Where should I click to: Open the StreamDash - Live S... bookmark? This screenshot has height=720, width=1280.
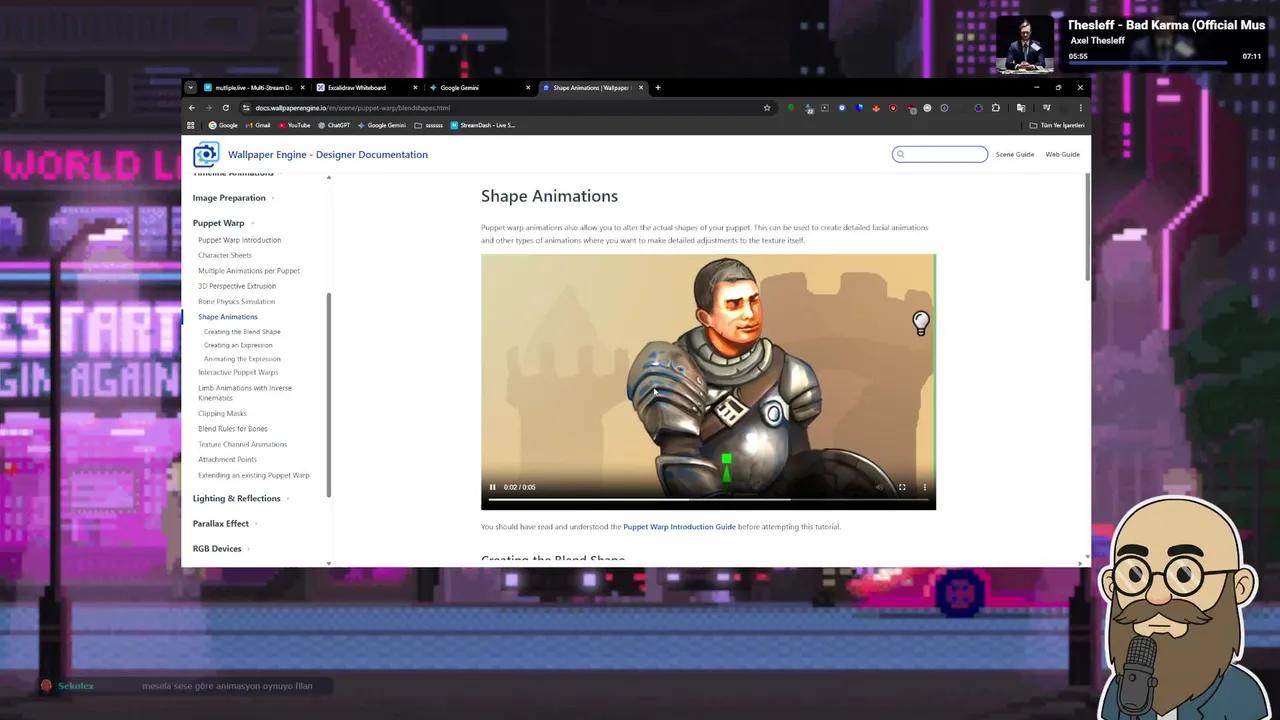tap(483, 125)
